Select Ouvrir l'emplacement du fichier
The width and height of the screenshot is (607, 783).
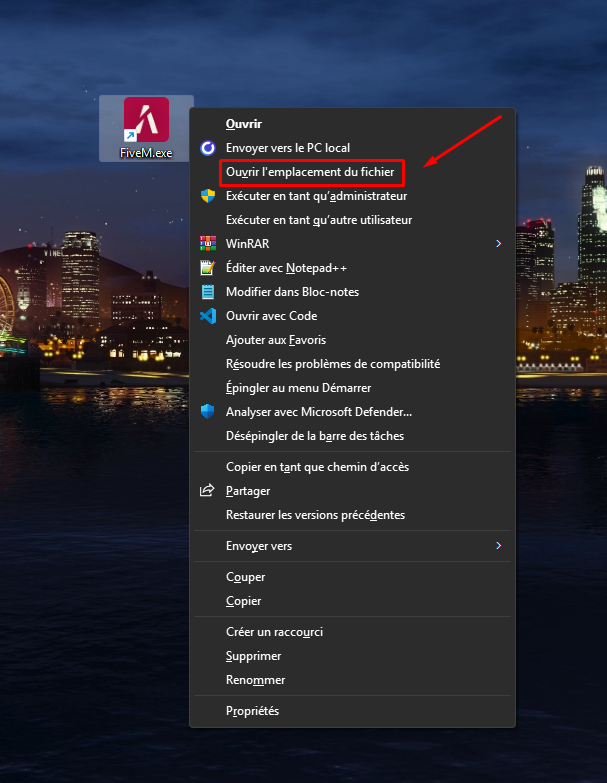tap(310, 172)
